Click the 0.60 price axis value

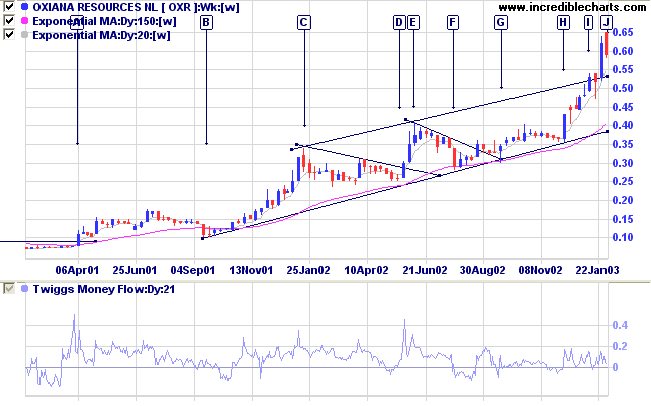click(x=623, y=51)
